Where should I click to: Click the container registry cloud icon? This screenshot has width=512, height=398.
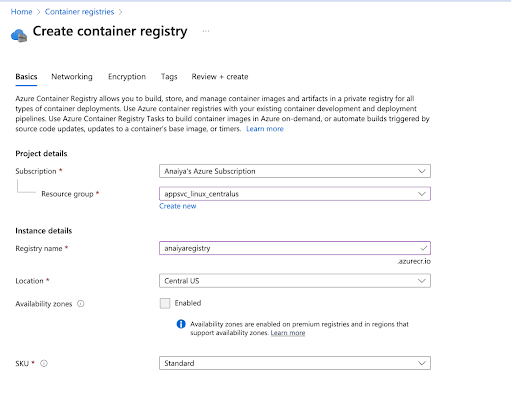pos(19,35)
